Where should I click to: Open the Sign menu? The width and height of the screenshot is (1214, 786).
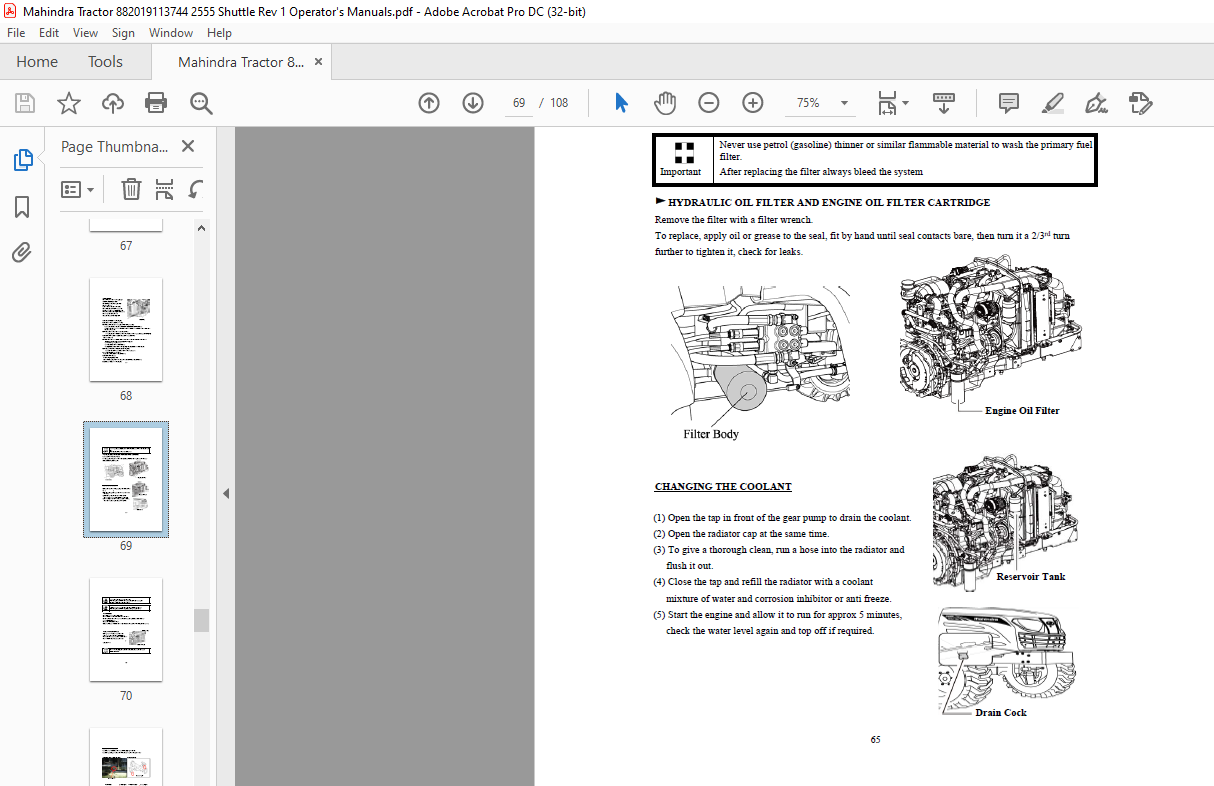[123, 33]
